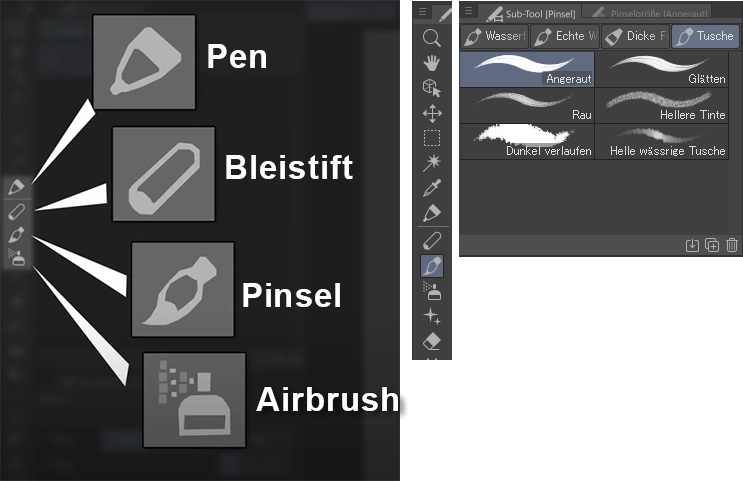Choose the Glätten brush sub-tool

[661, 69]
